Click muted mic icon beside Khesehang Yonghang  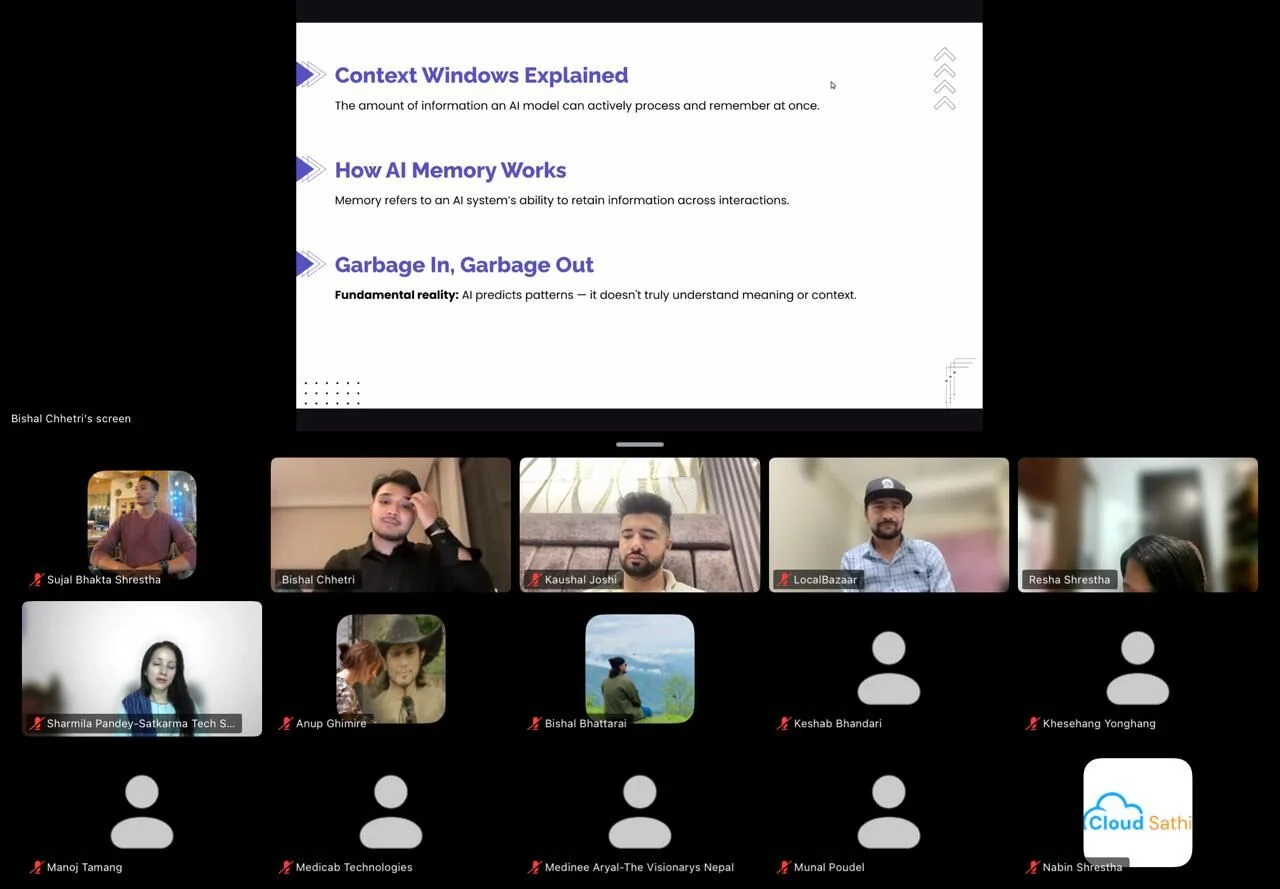tap(1033, 724)
